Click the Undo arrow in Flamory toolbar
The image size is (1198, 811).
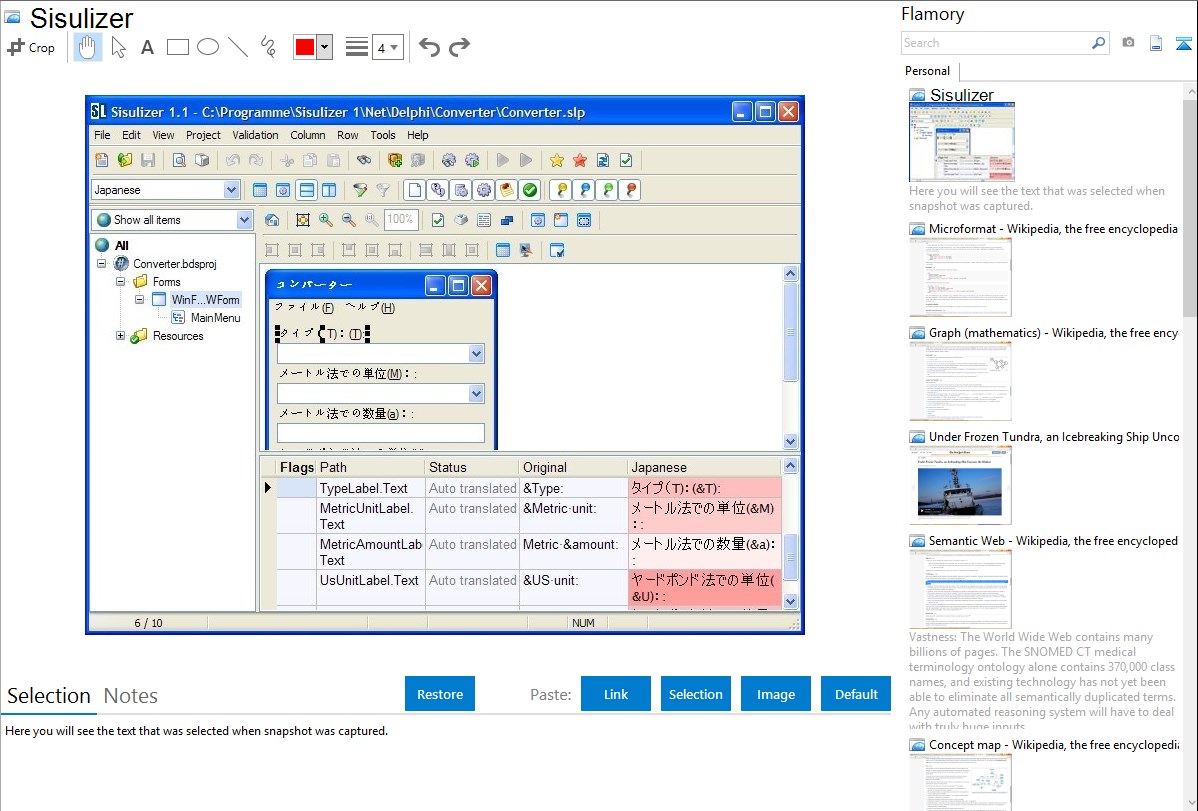429,47
